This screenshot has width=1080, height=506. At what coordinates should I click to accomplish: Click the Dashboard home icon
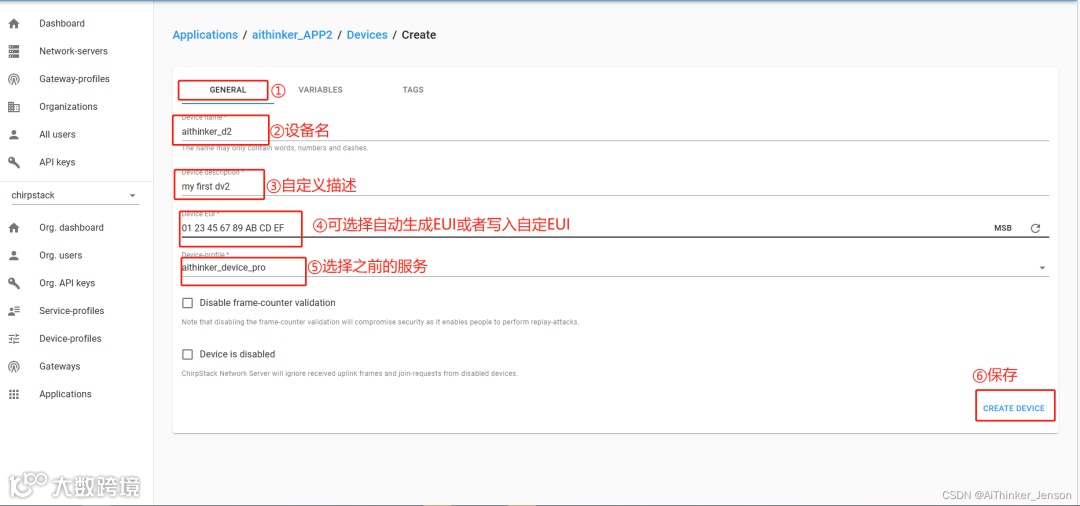tap(14, 23)
